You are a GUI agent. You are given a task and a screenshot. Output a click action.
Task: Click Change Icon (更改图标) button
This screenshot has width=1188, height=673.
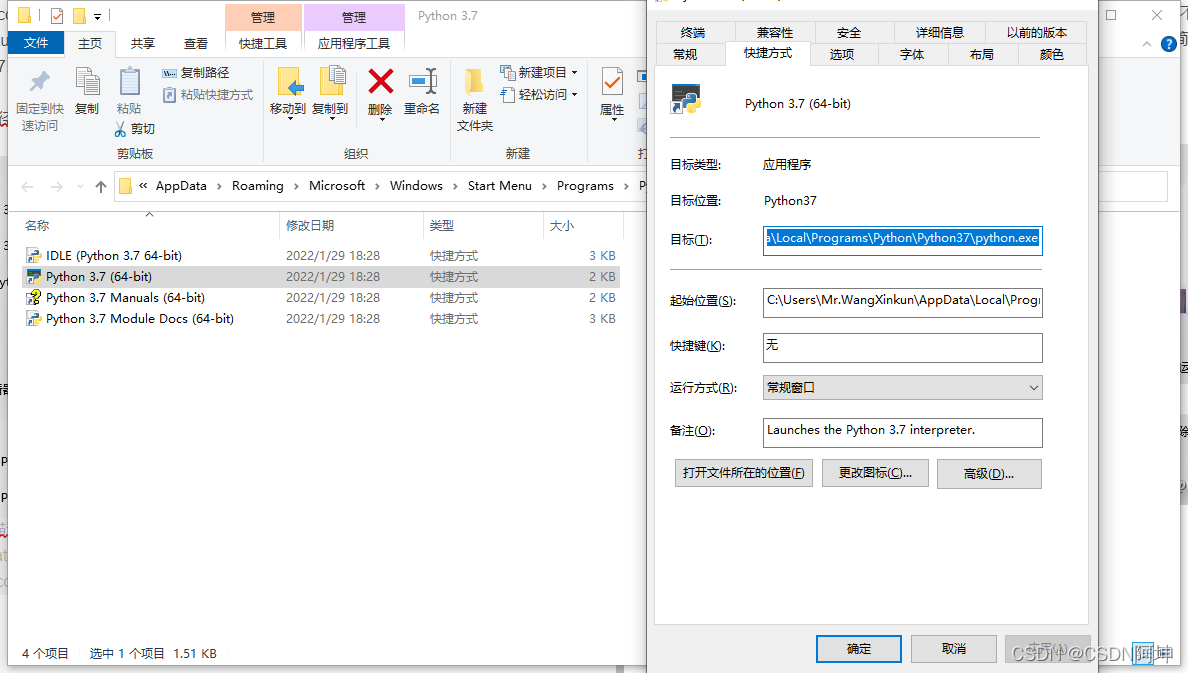[x=875, y=473]
